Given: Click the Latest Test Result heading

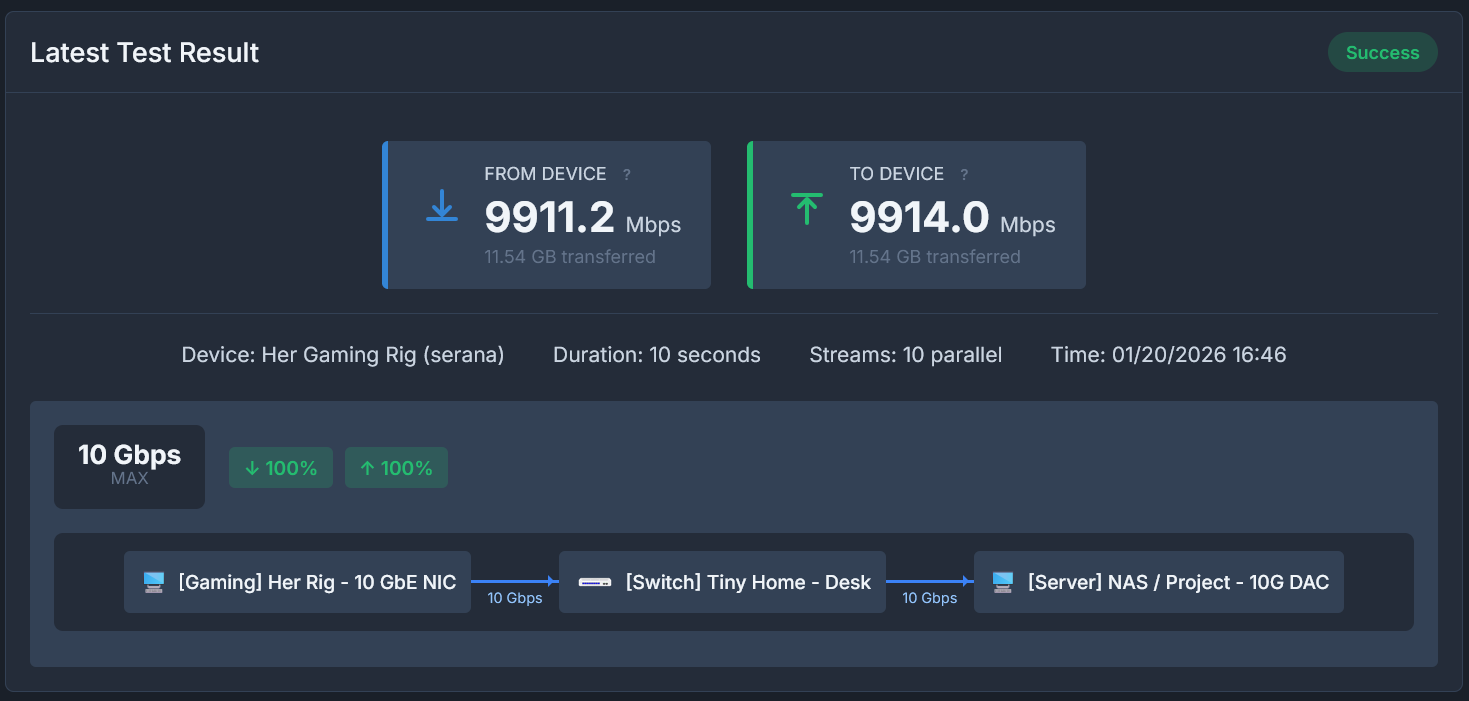Looking at the screenshot, I should (144, 52).
